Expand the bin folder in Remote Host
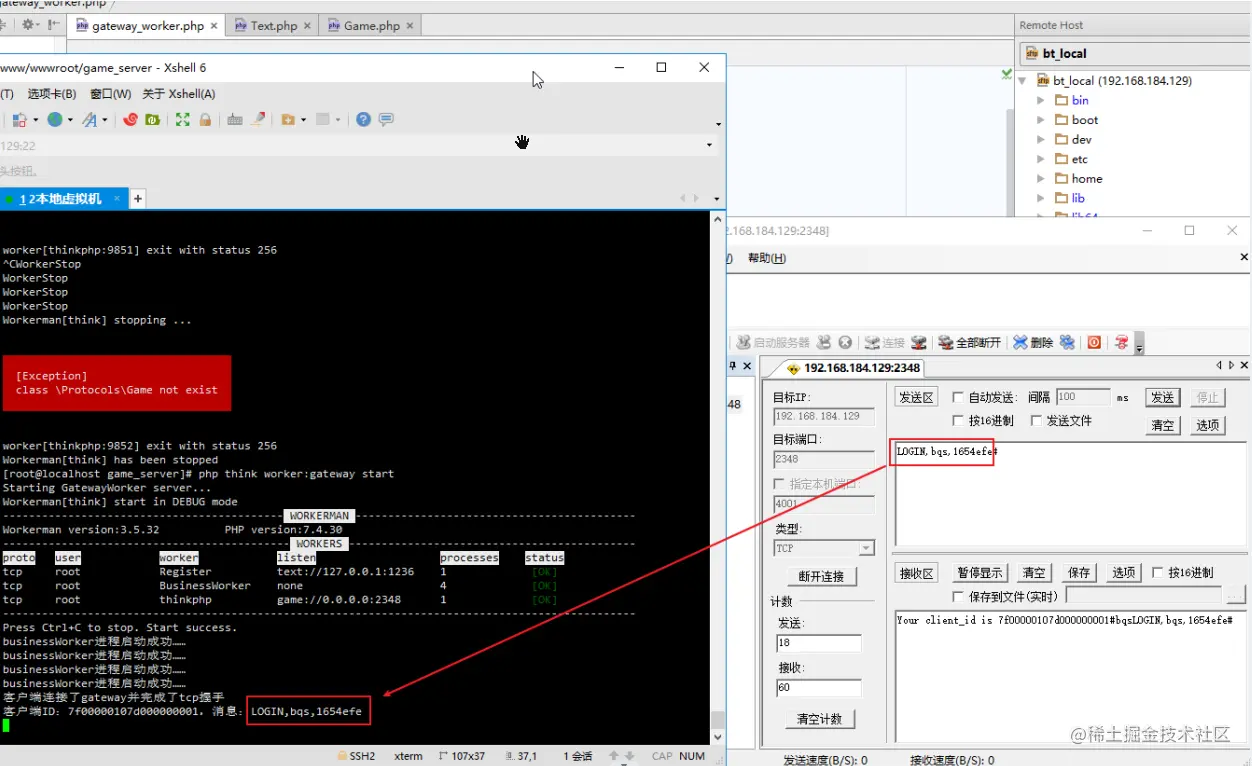 pos(1040,100)
